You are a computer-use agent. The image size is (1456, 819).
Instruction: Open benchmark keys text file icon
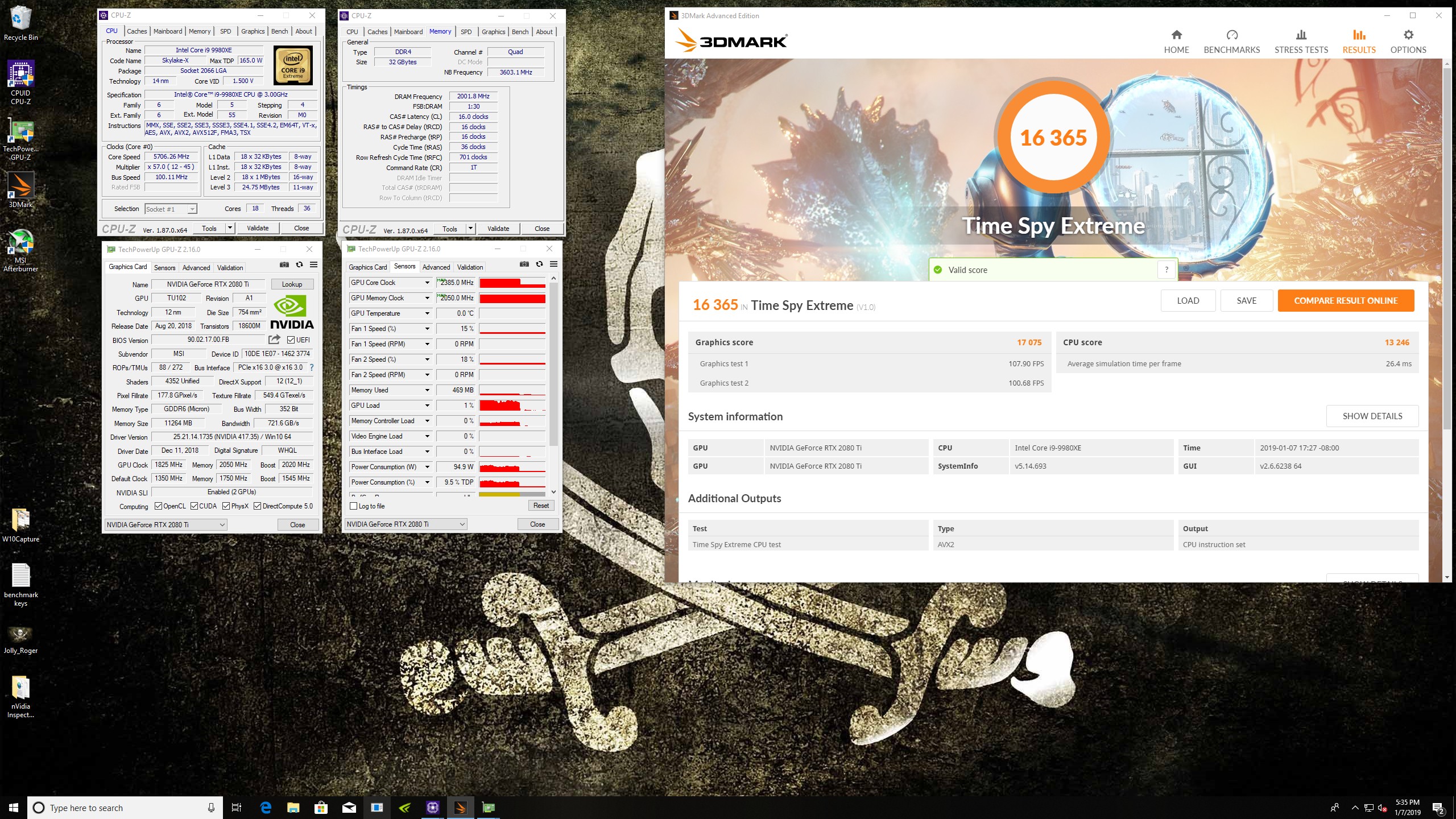20,584
